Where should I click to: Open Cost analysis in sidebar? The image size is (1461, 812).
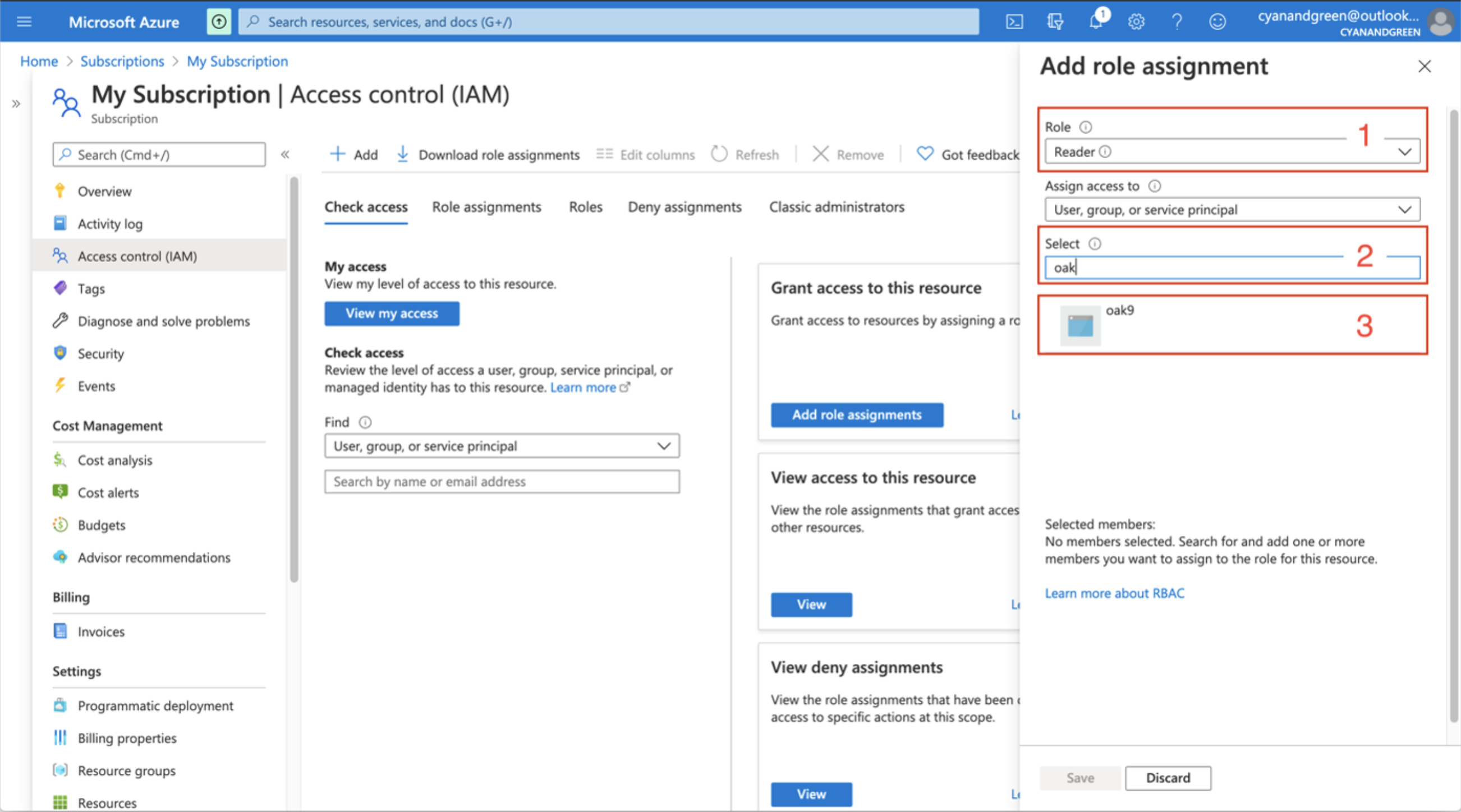114,460
